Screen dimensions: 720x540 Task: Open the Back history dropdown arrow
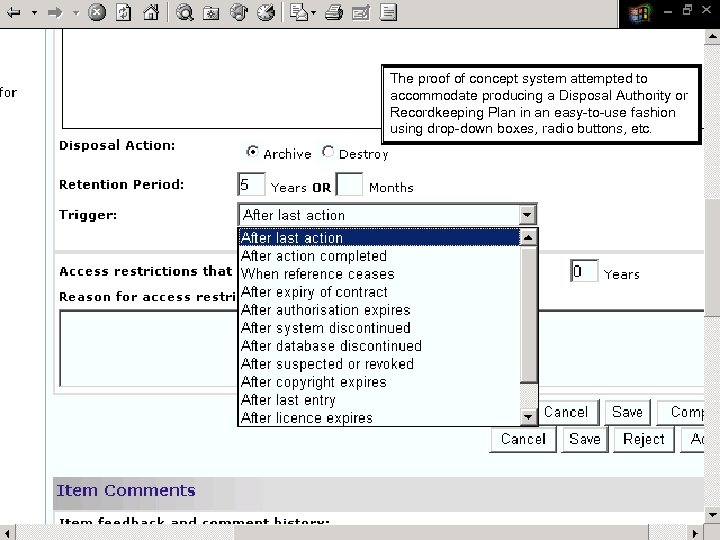tap(34, 13)
